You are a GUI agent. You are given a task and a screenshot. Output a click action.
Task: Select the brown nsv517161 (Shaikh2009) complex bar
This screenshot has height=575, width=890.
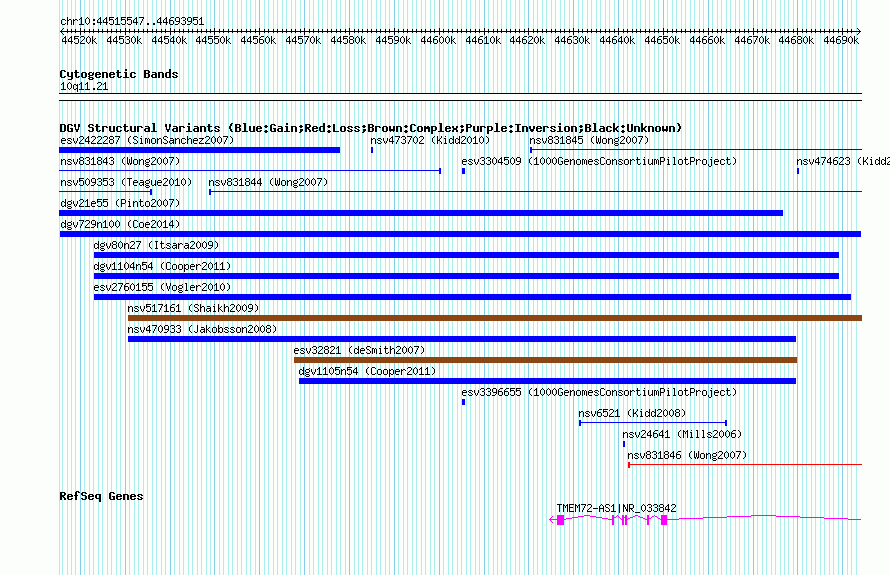[495, 318]
